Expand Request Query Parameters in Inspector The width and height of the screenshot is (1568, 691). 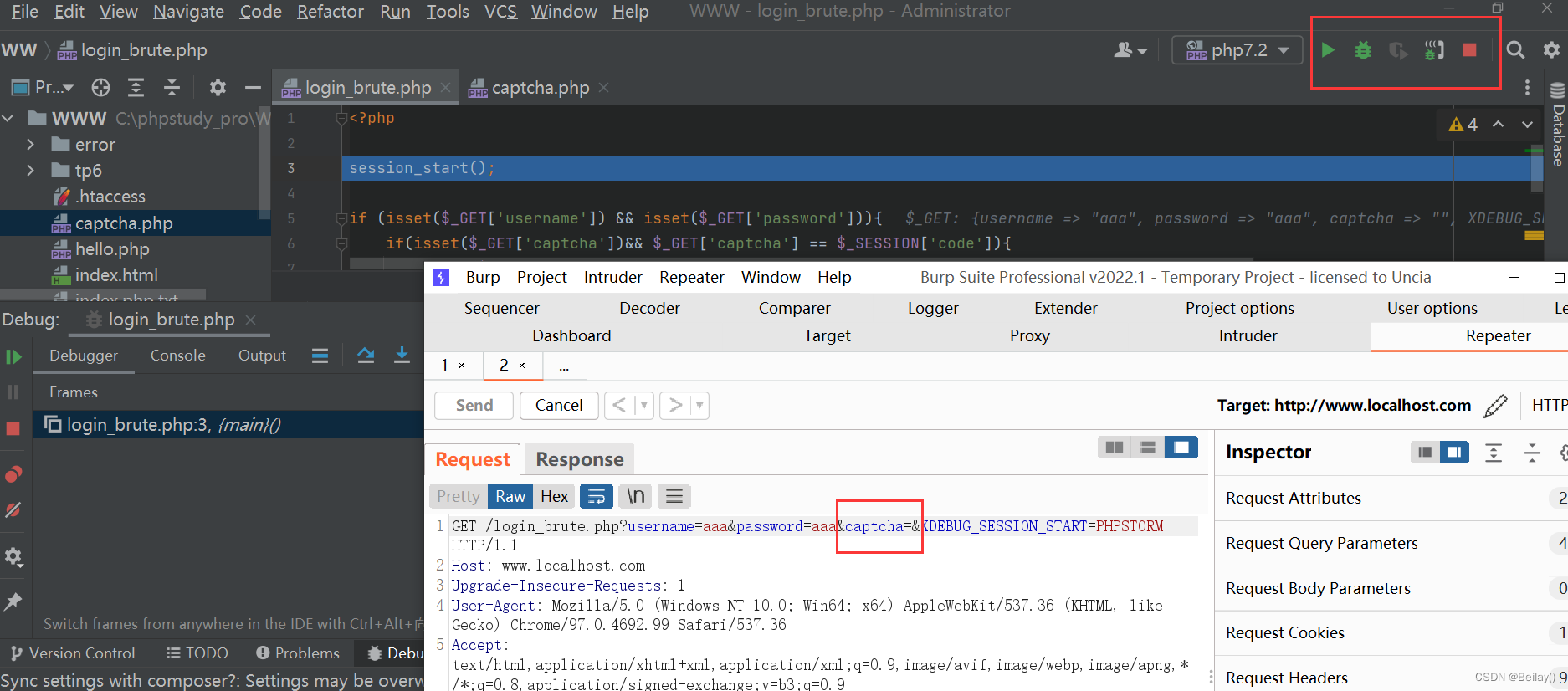(1391, 544)
